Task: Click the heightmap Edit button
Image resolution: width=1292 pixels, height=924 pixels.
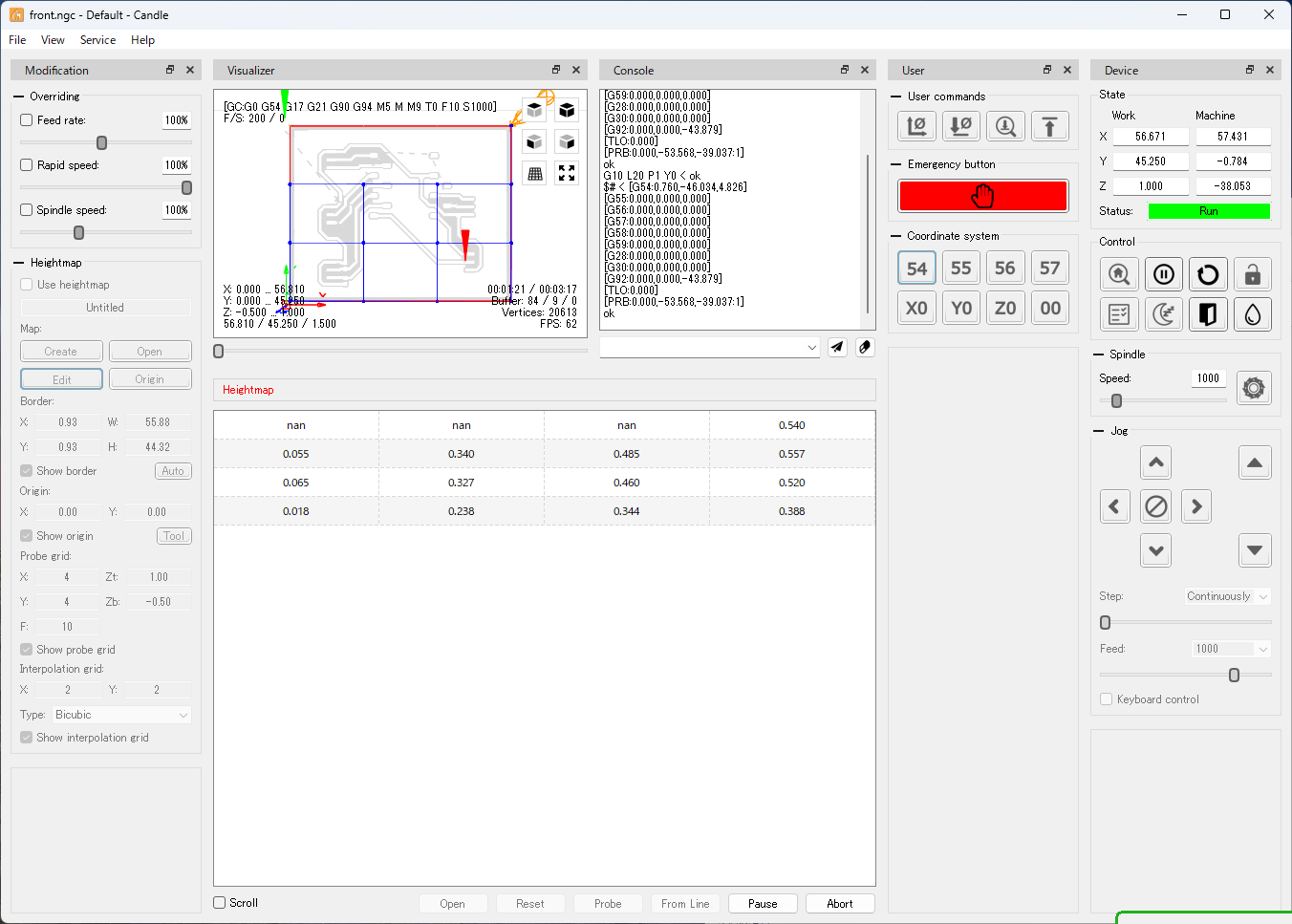Action: click(x=61, y=379)
